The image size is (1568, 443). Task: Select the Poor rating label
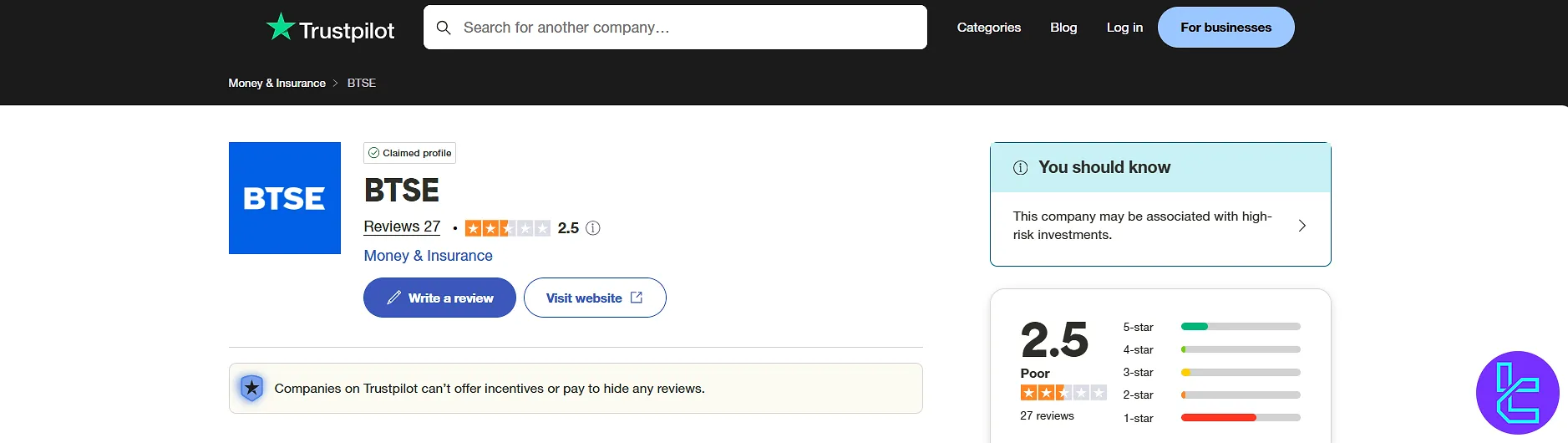coord(1035,374)
